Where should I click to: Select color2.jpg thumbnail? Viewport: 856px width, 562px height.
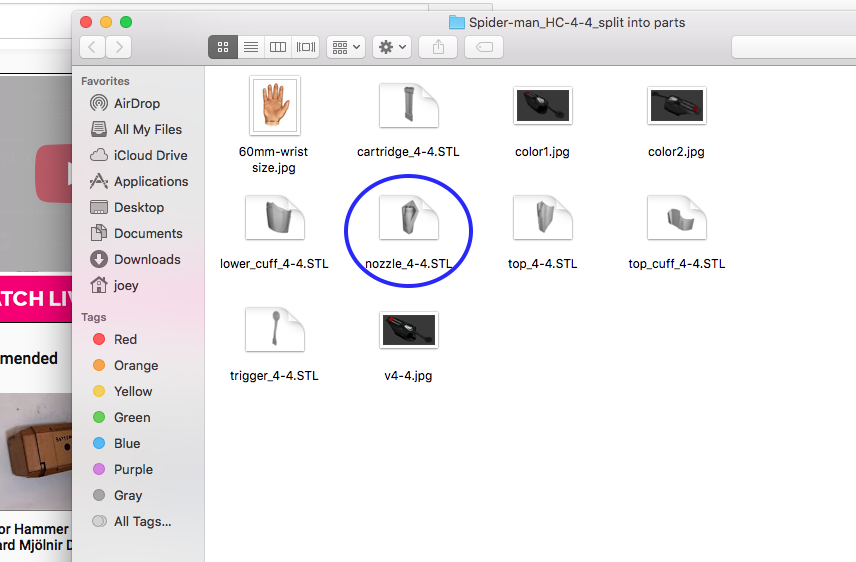pyautogui.click(x=677, y=105)
